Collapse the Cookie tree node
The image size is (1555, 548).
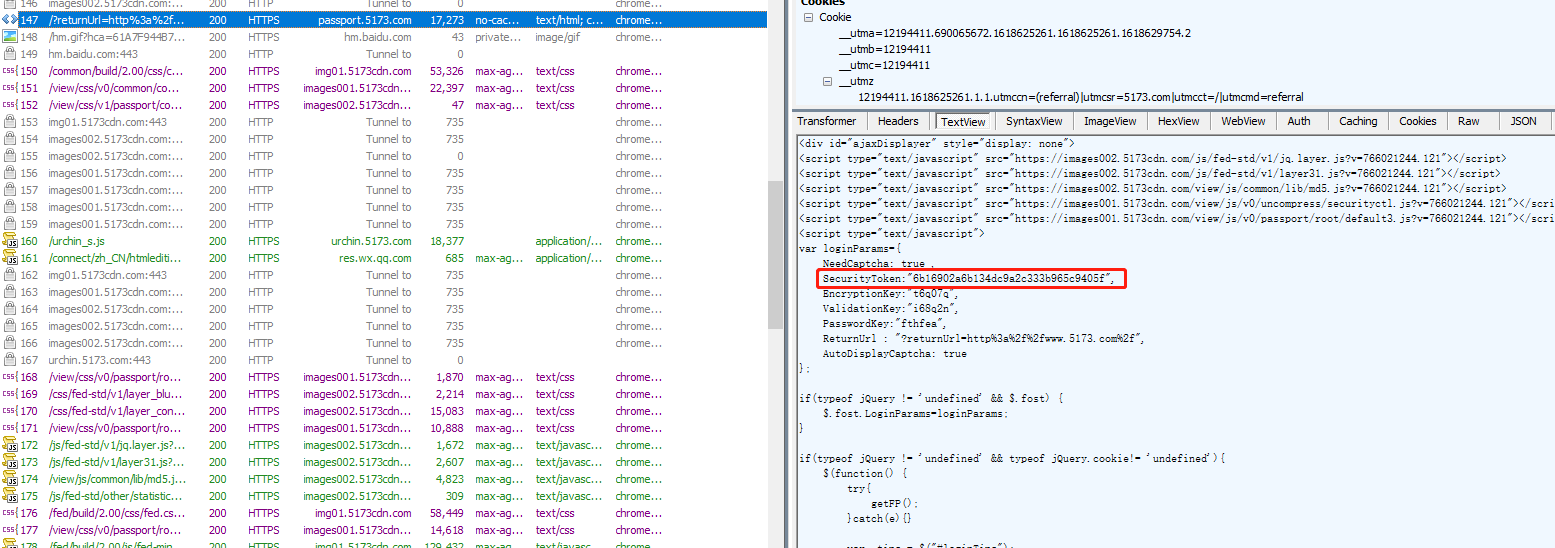(x=809, y=17)
